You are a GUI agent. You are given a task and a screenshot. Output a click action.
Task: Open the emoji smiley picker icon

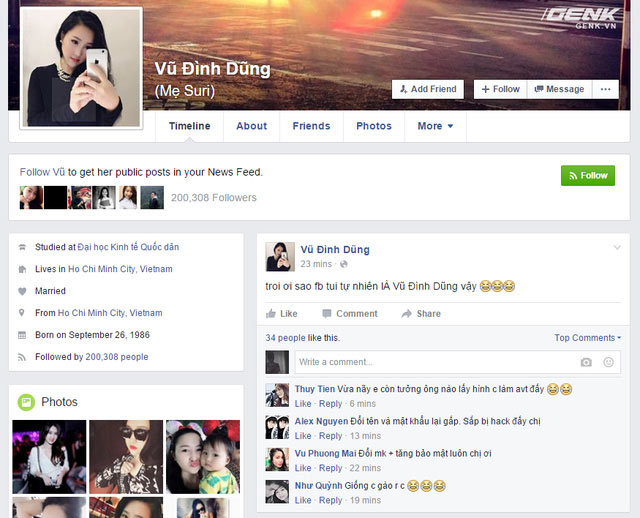coord(608,362)
